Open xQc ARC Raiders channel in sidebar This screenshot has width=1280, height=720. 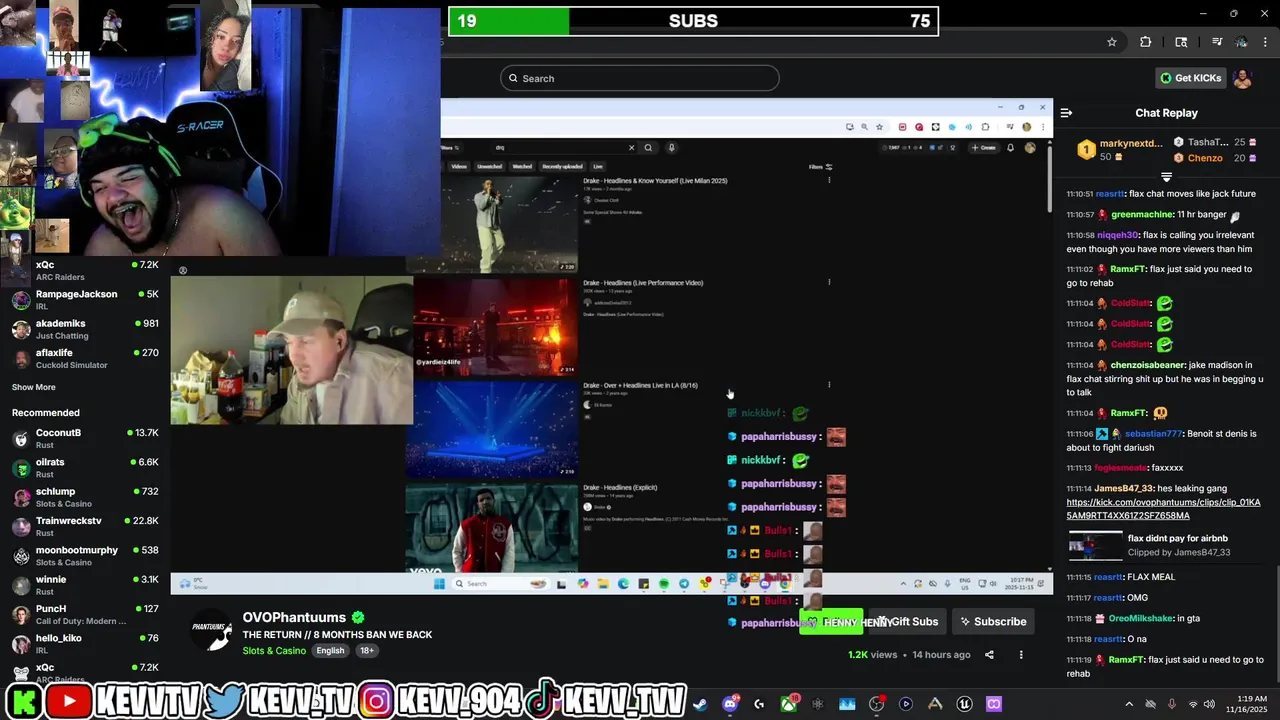click(85, 270)
